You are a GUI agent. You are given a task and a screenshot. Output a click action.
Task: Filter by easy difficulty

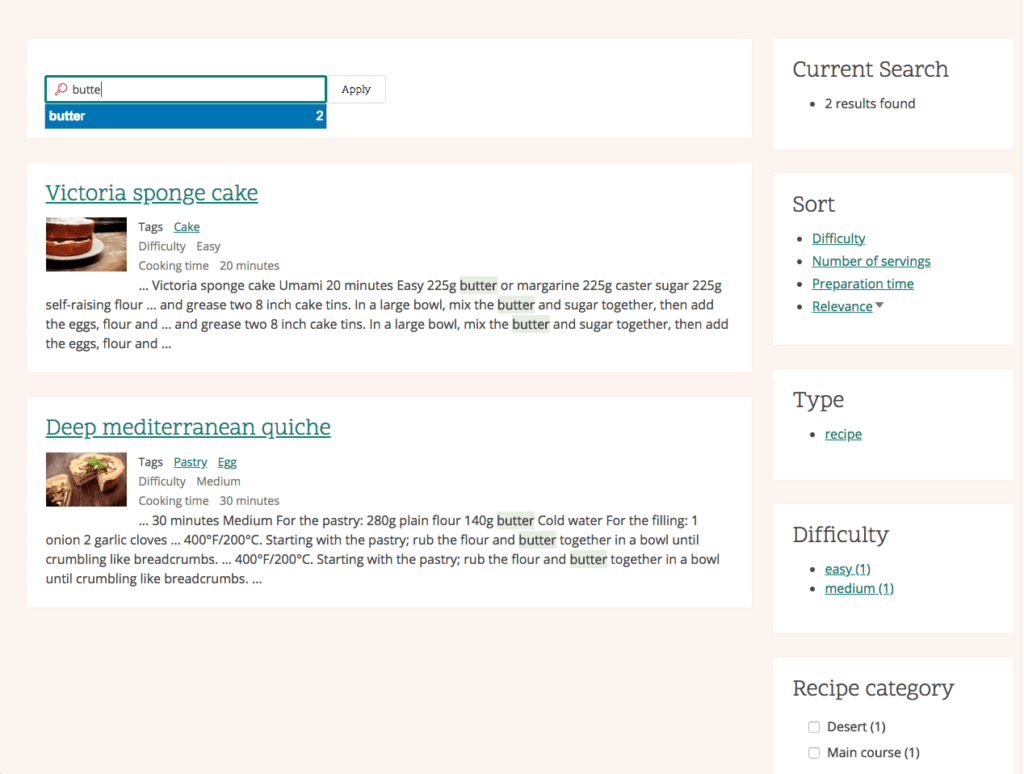tap(847, 568)
